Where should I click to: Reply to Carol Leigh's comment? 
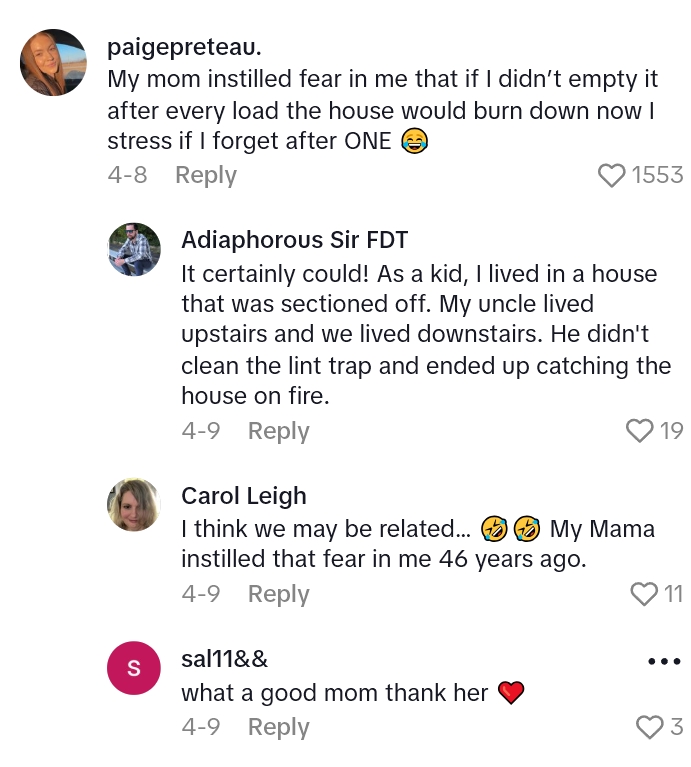click(x=278, y=594)
